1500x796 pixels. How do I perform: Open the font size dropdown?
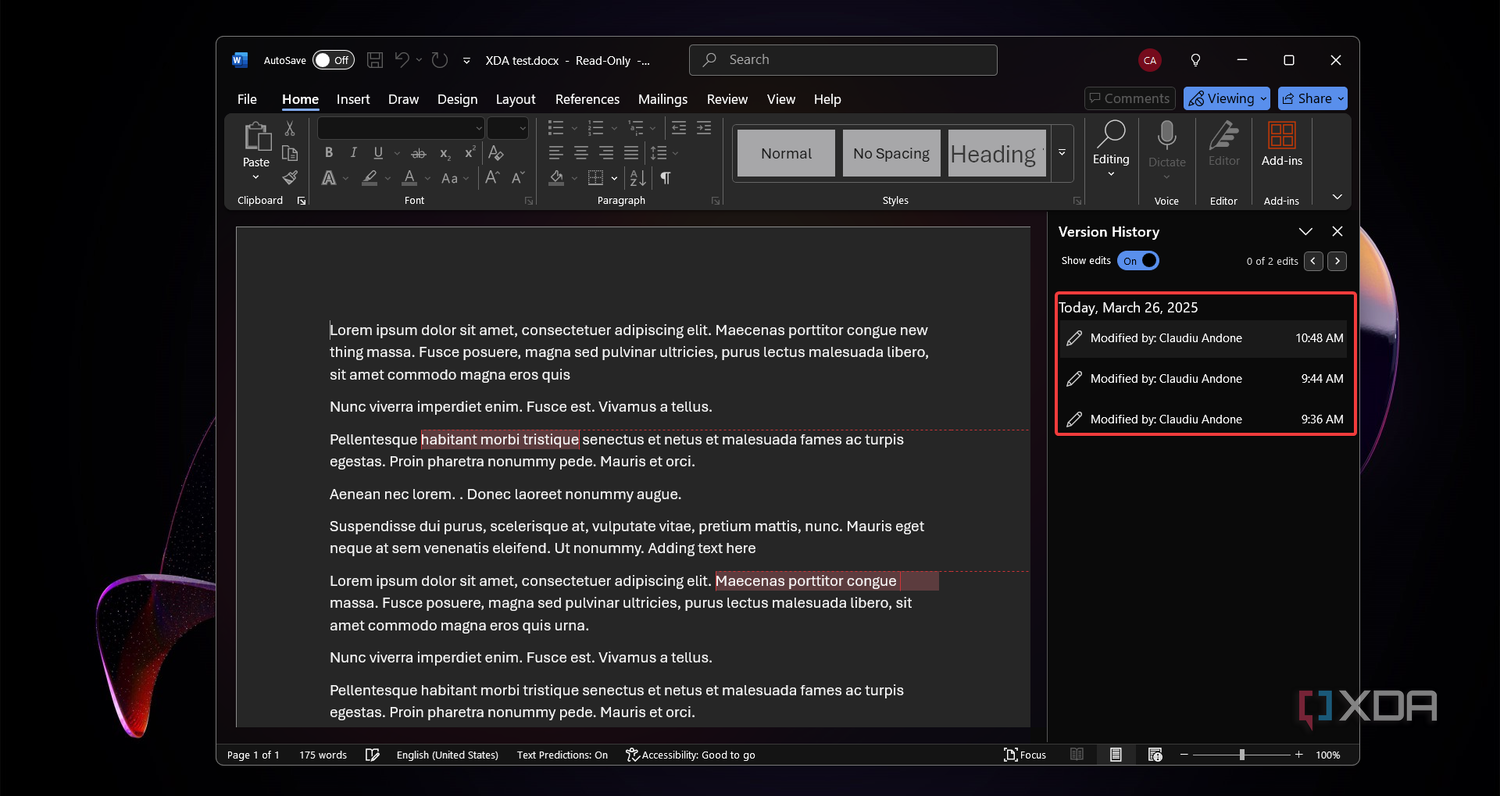521,128
